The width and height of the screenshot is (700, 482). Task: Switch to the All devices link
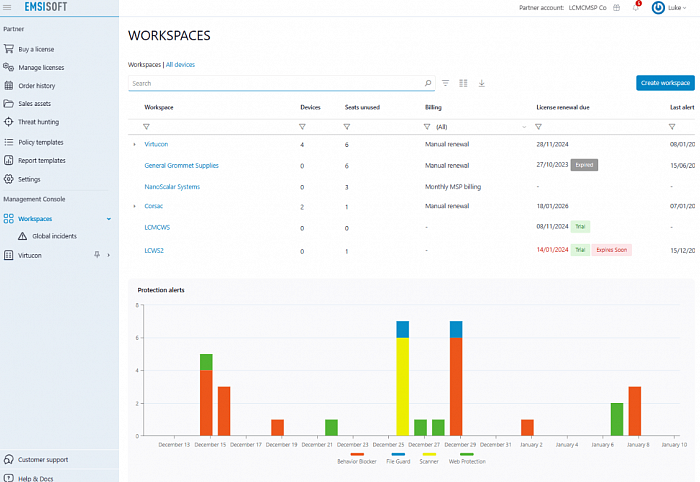pos(181,64)
